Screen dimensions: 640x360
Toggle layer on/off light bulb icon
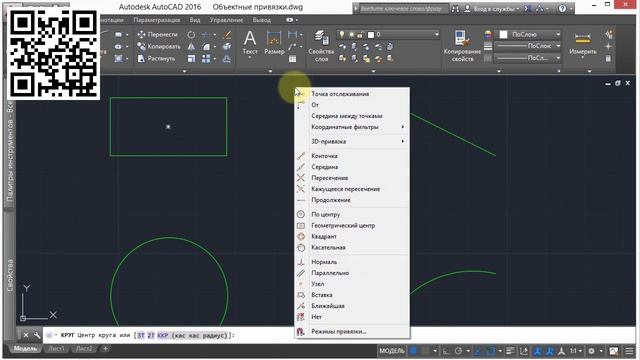[x=342, y=35]
